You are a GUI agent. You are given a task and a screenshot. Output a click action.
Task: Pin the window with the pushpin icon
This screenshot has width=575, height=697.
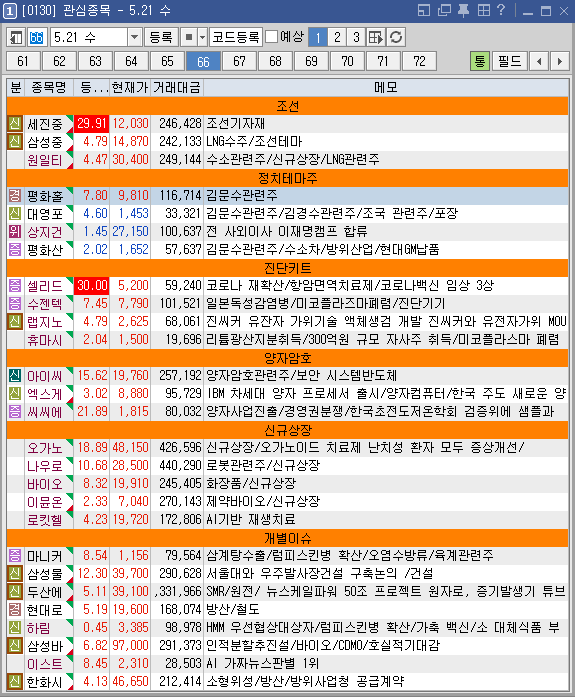(x=463, y=10)
